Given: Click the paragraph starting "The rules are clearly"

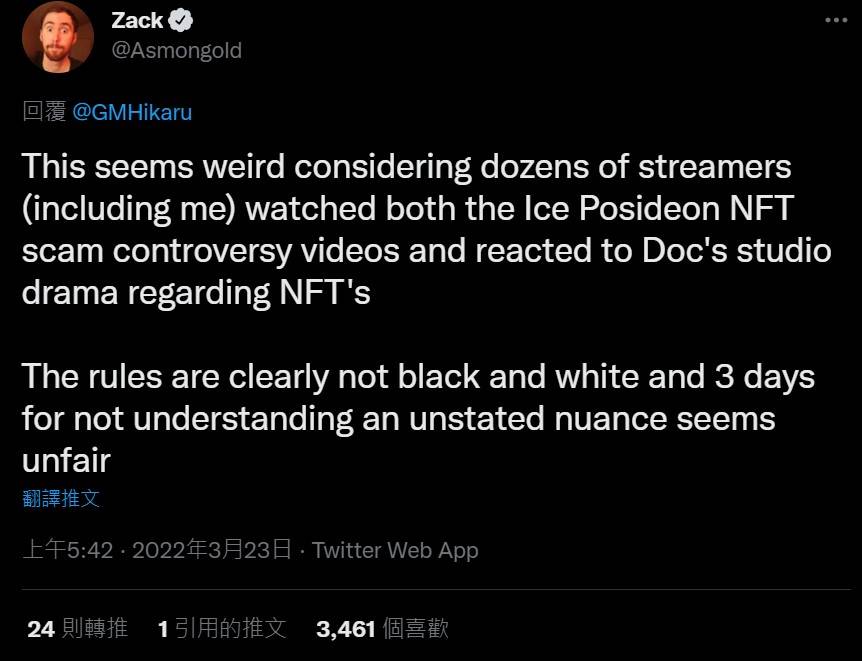Looking at the screenshot, I should [418, 417].
